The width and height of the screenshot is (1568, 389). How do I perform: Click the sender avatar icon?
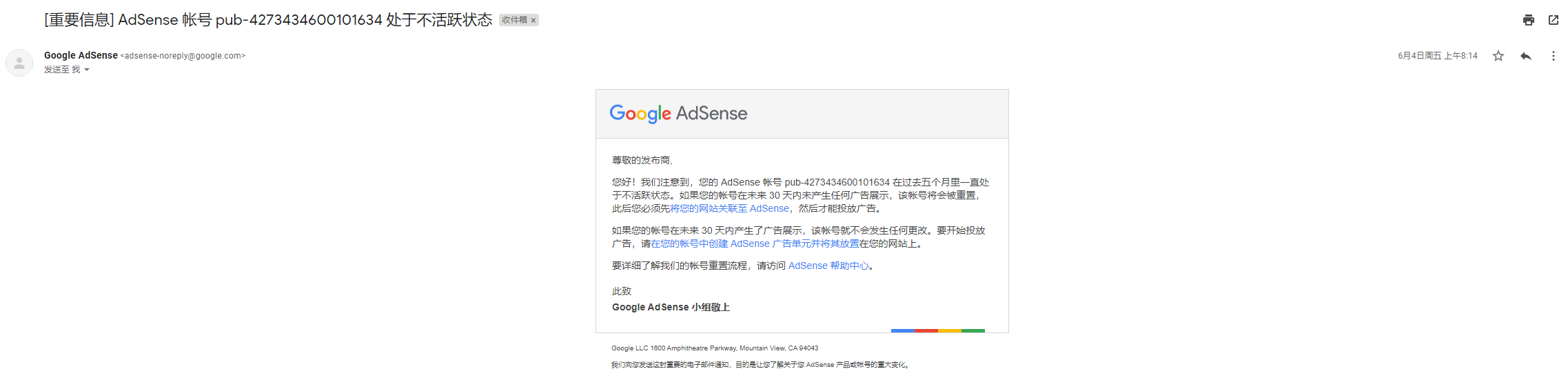point(19,63)
